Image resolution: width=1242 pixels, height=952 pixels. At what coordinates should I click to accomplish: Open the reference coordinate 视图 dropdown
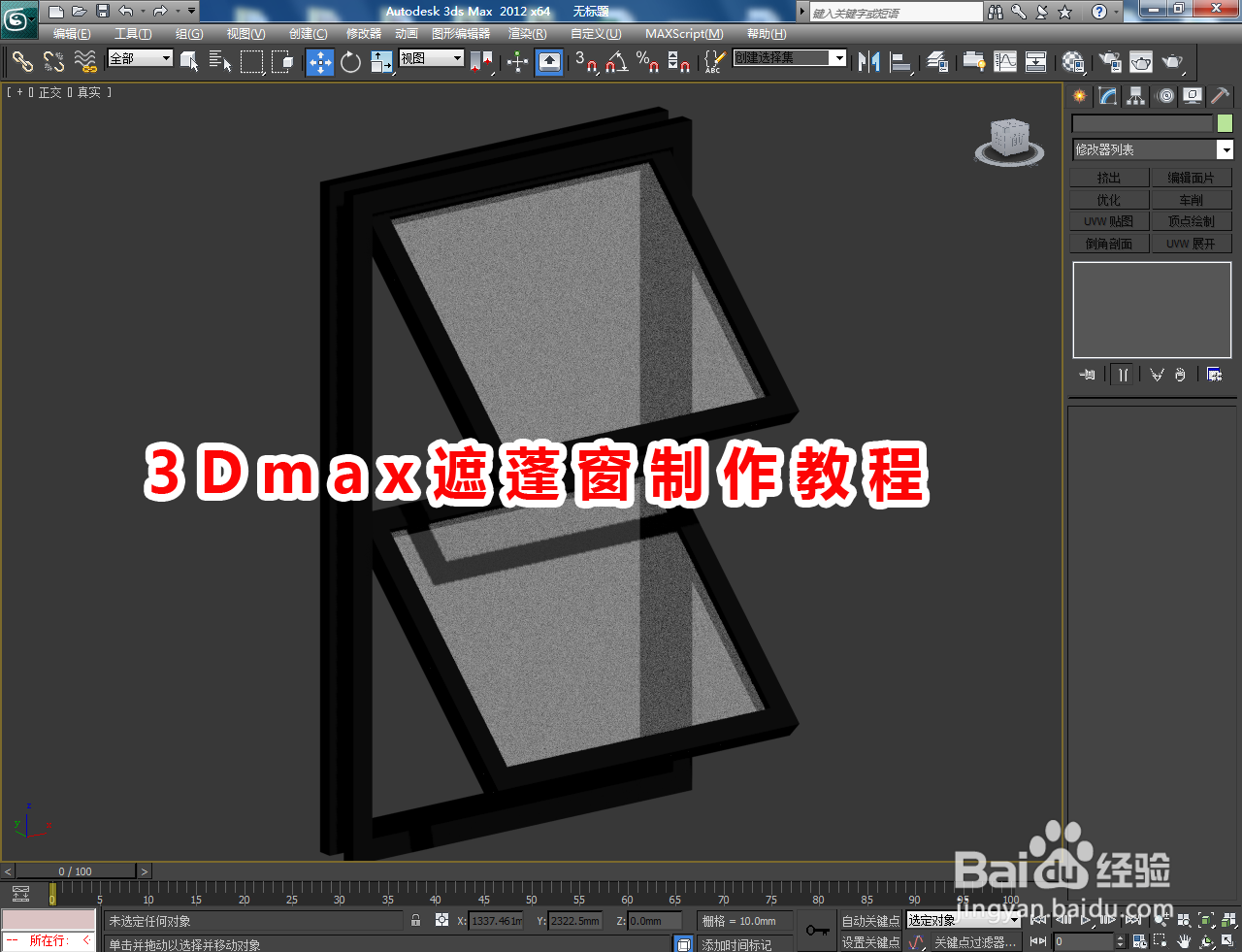coord(432,58)
